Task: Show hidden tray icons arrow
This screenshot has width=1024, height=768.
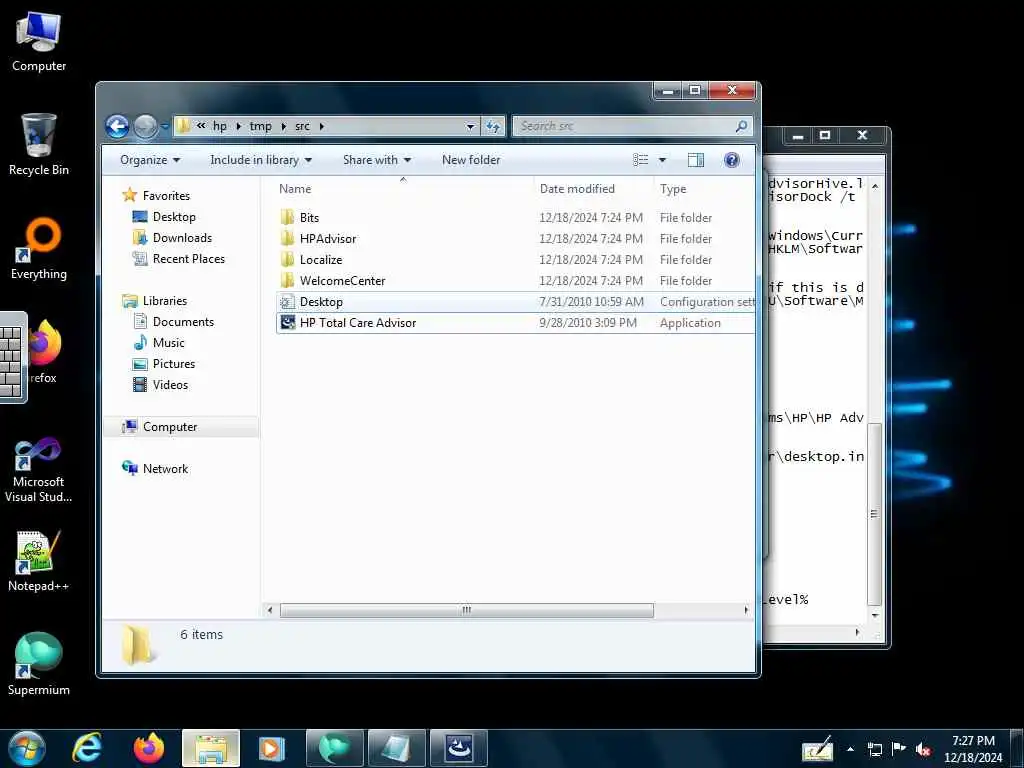Action: [x=850, y=749]
